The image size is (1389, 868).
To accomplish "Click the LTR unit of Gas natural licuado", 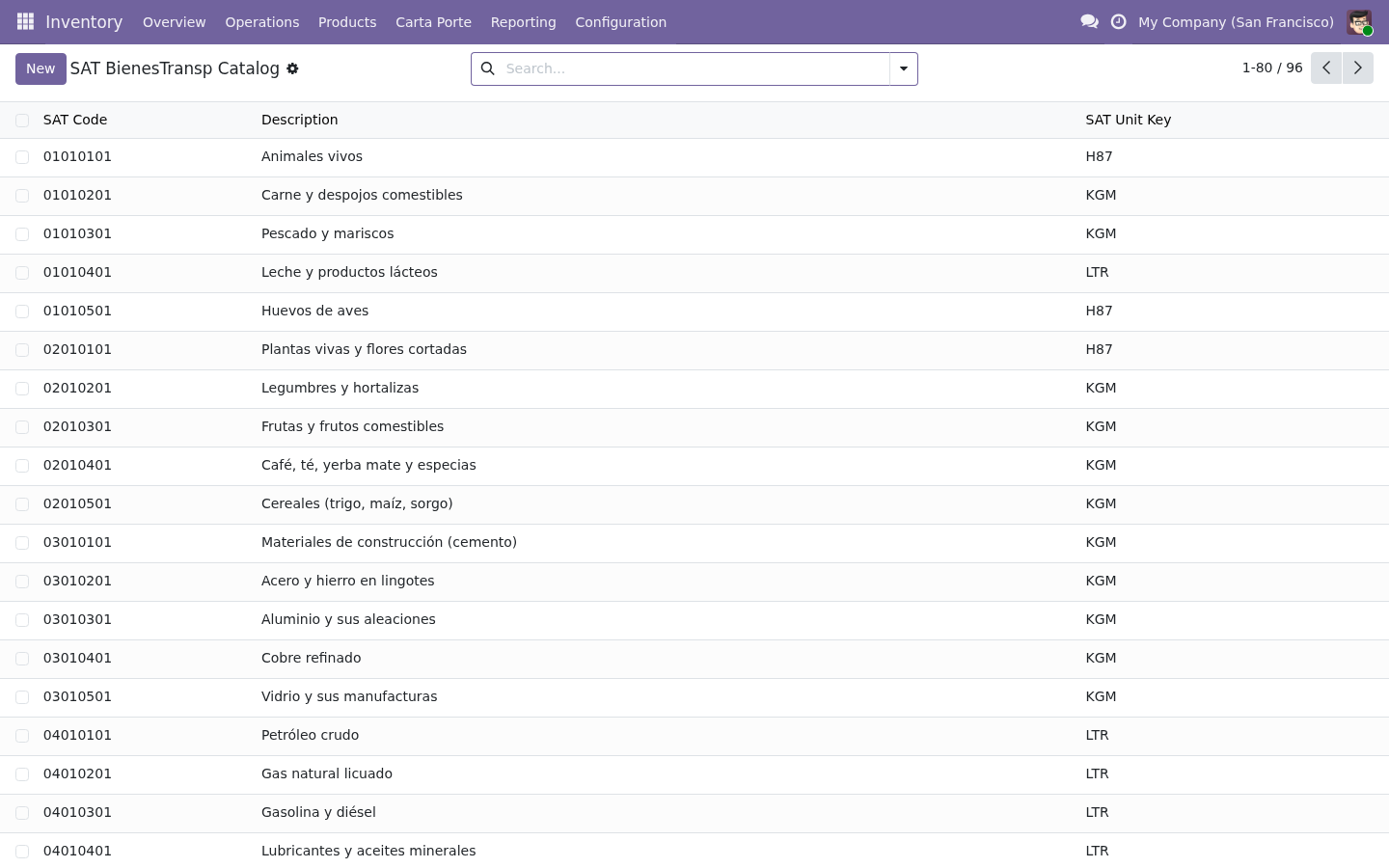I will (1097, 773).
